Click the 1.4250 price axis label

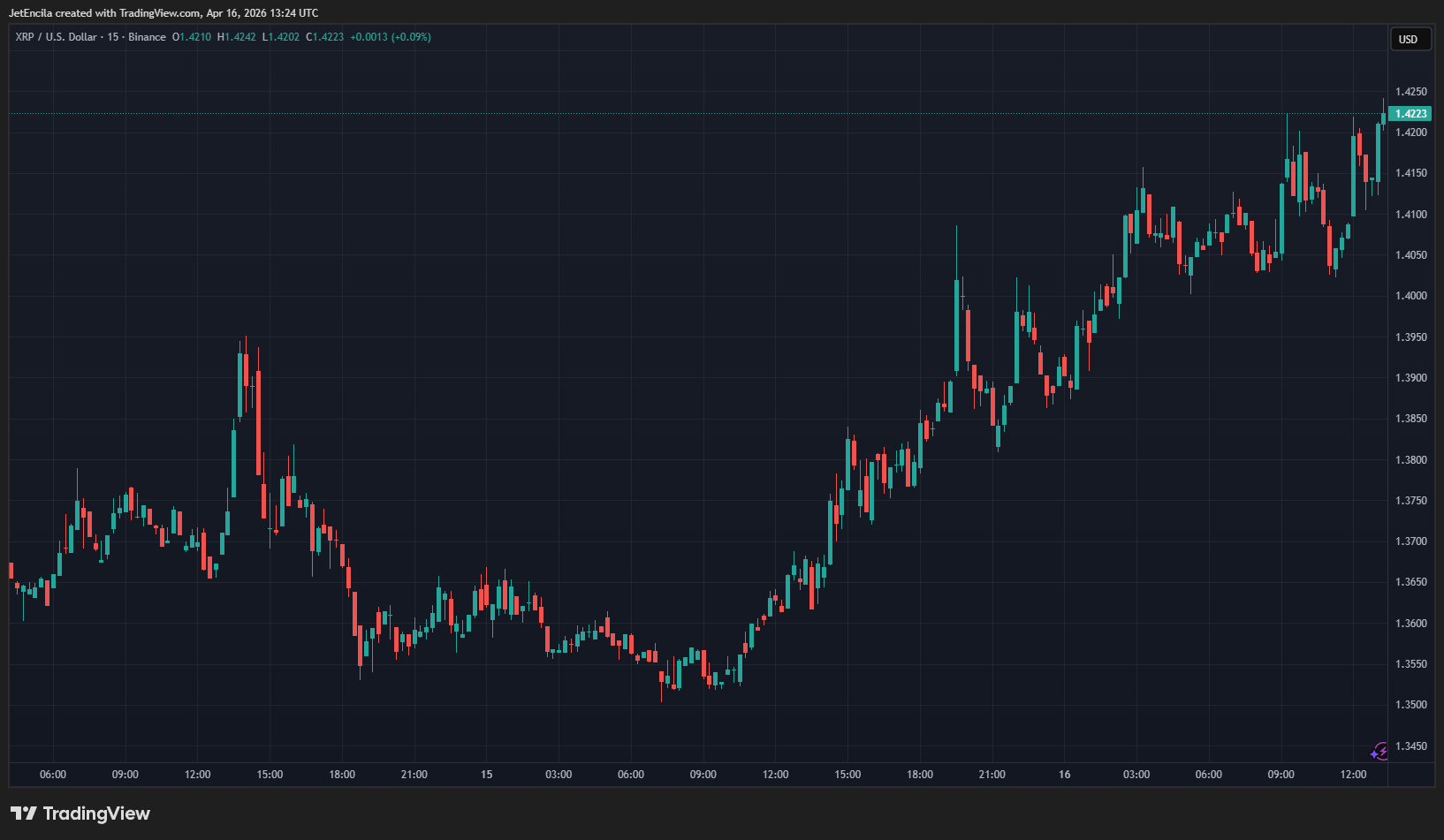click(x=1410, y=92)
